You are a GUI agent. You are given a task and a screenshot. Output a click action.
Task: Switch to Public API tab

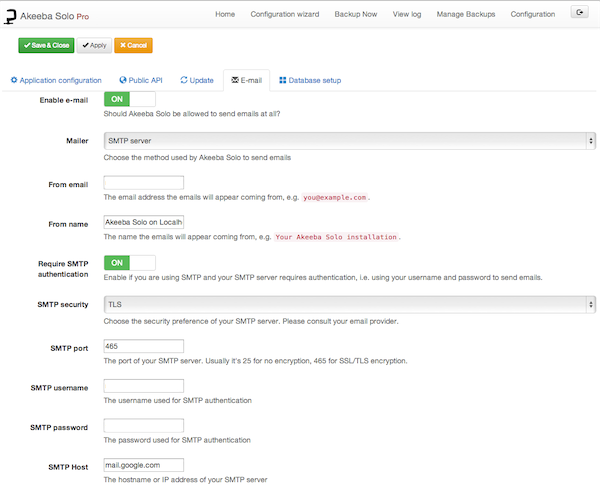coord(141,80)
